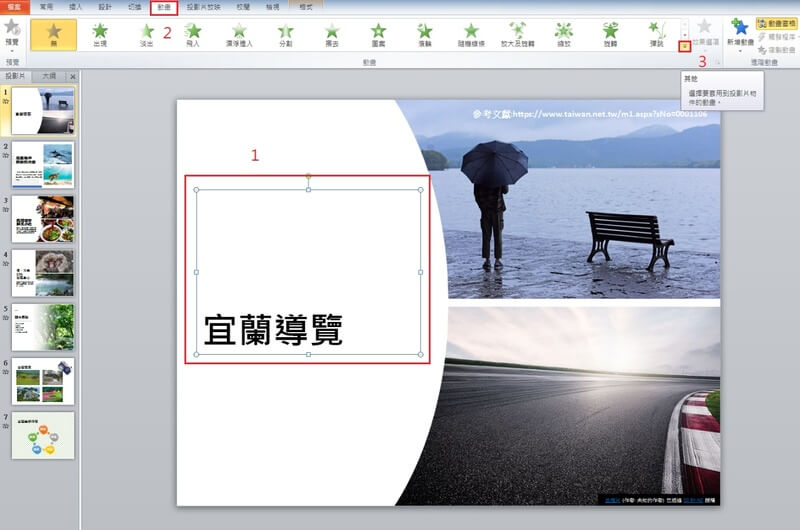Click the animation gallery scroll-down arrow
800x530 pixels.
pos(685,35)
